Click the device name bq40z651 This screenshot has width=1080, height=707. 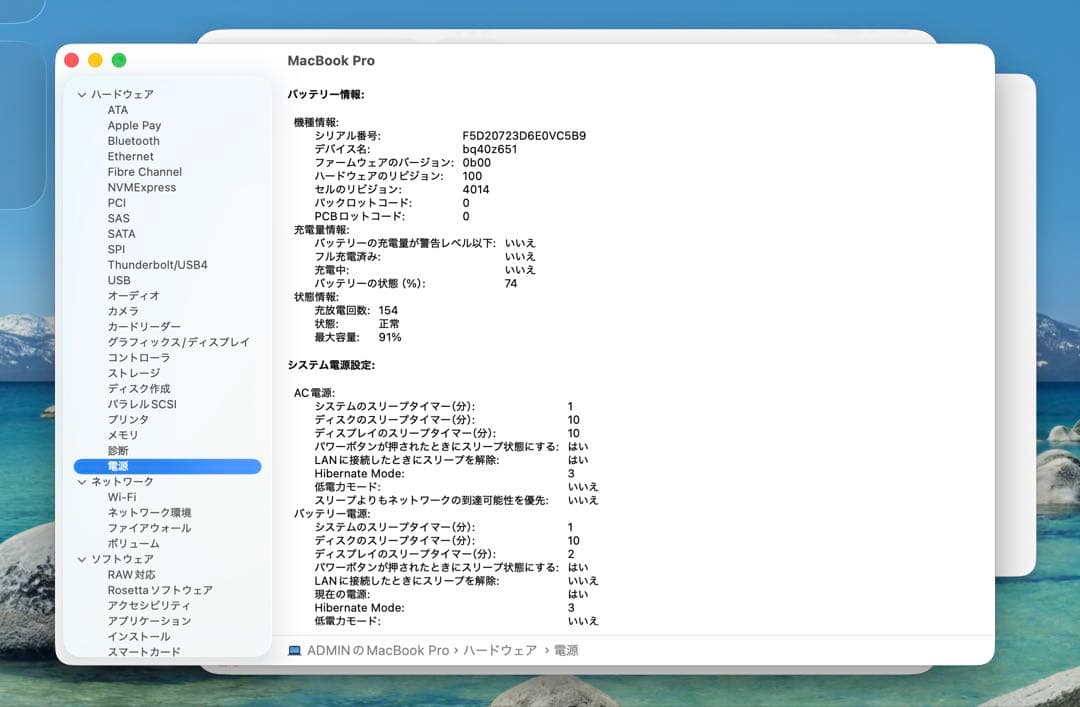click(x=490, y=149)
